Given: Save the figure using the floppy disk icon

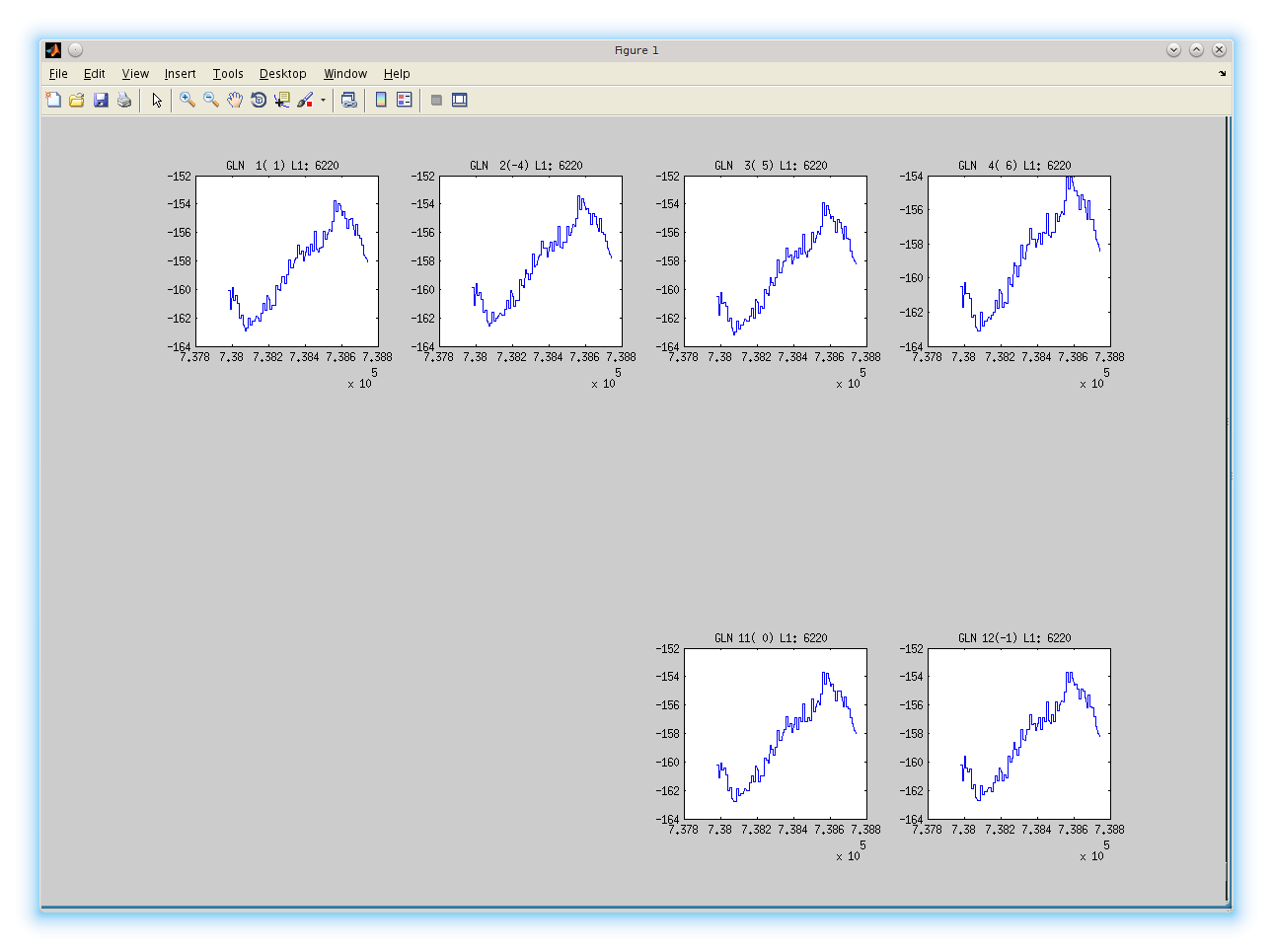Looking at the screenshot, I should point(101,100).
